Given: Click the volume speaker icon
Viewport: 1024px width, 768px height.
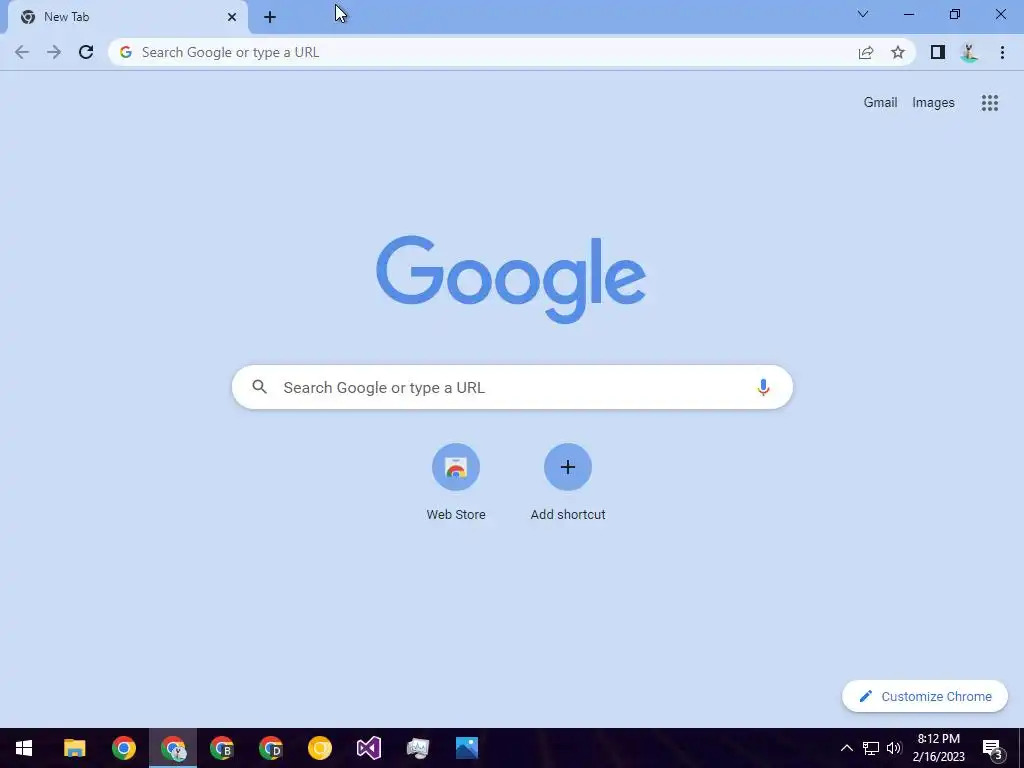Looking at the screenshot, I should [894, 748].
